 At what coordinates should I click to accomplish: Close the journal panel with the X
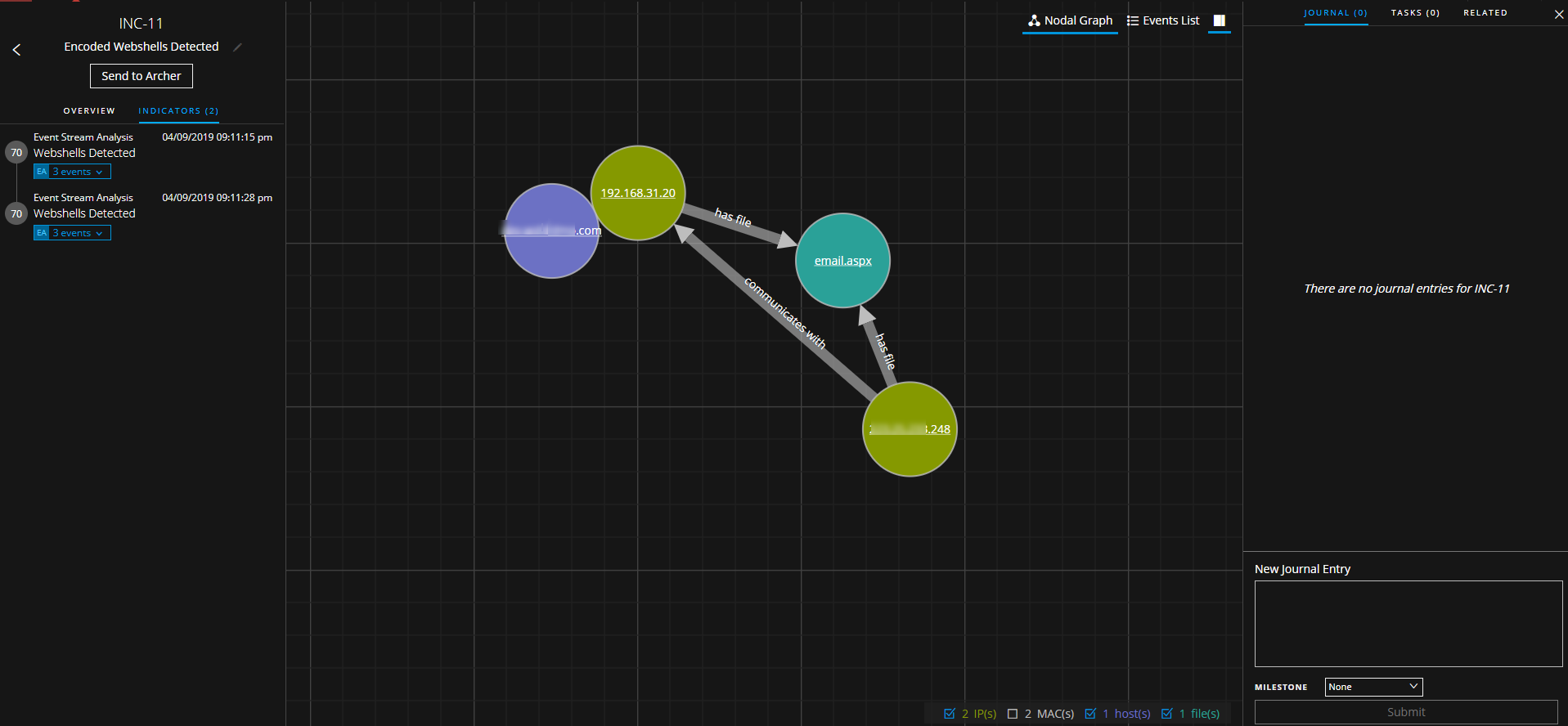(x=1558, y=15)
